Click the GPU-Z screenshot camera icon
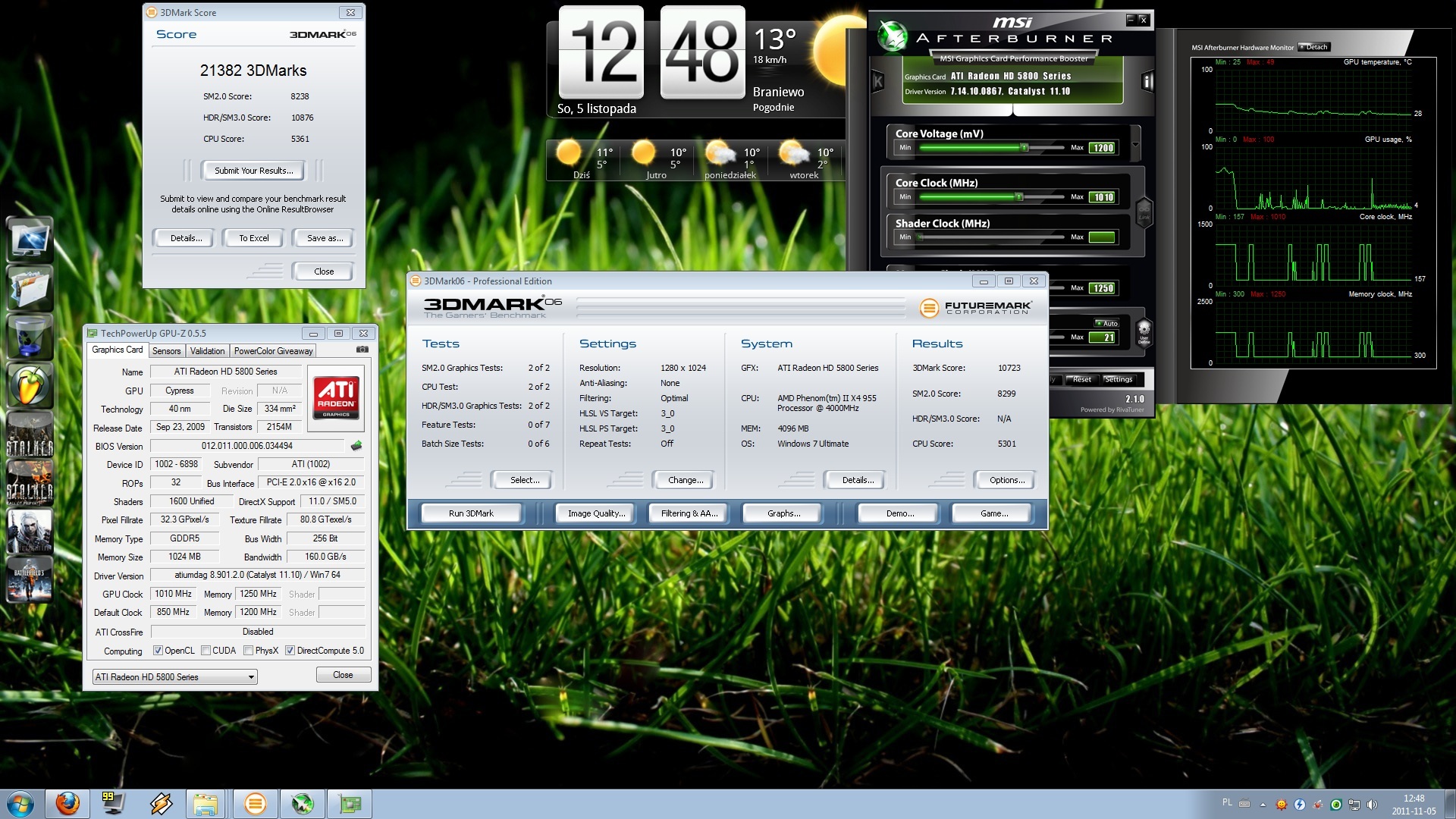This screenshot has height=819, width=1456. click(362, 350)
